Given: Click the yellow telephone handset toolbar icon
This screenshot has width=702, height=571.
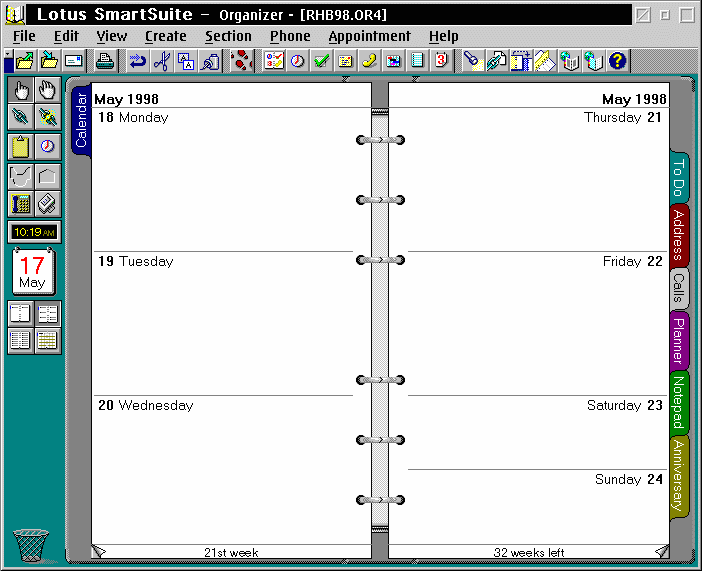Looking at the screenshot, I should pyautogui.click(x=369, y=61).
